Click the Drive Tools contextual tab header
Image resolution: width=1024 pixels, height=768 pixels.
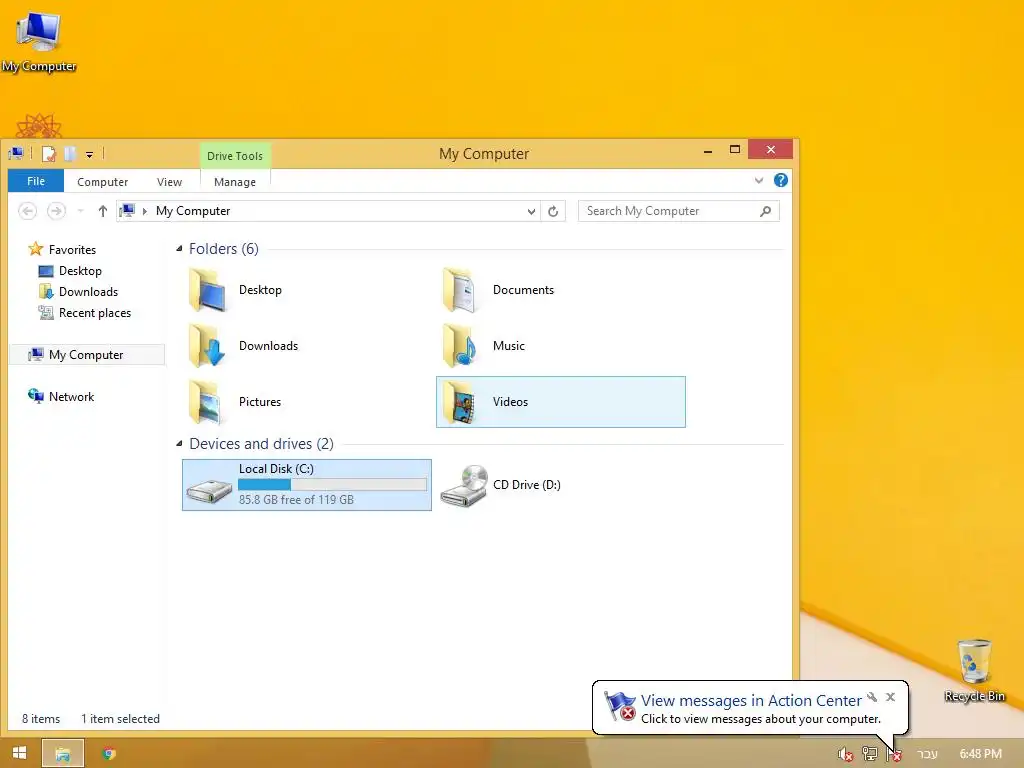[235, 156]
